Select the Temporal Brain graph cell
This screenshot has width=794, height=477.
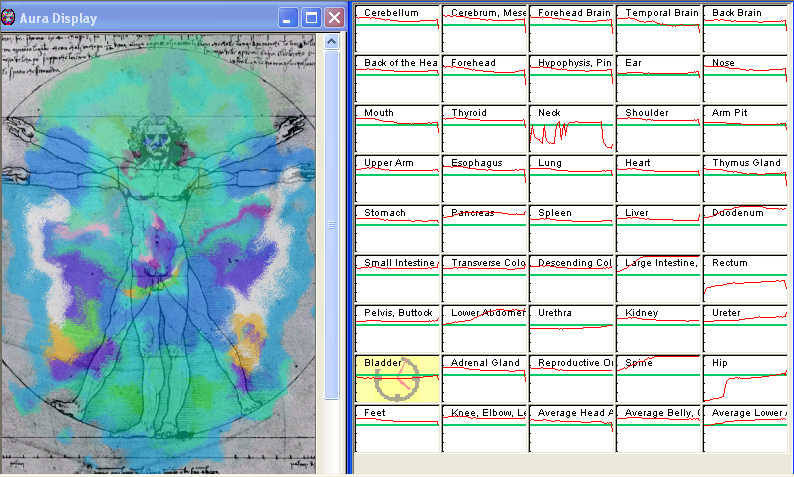(x=659, y=29)
